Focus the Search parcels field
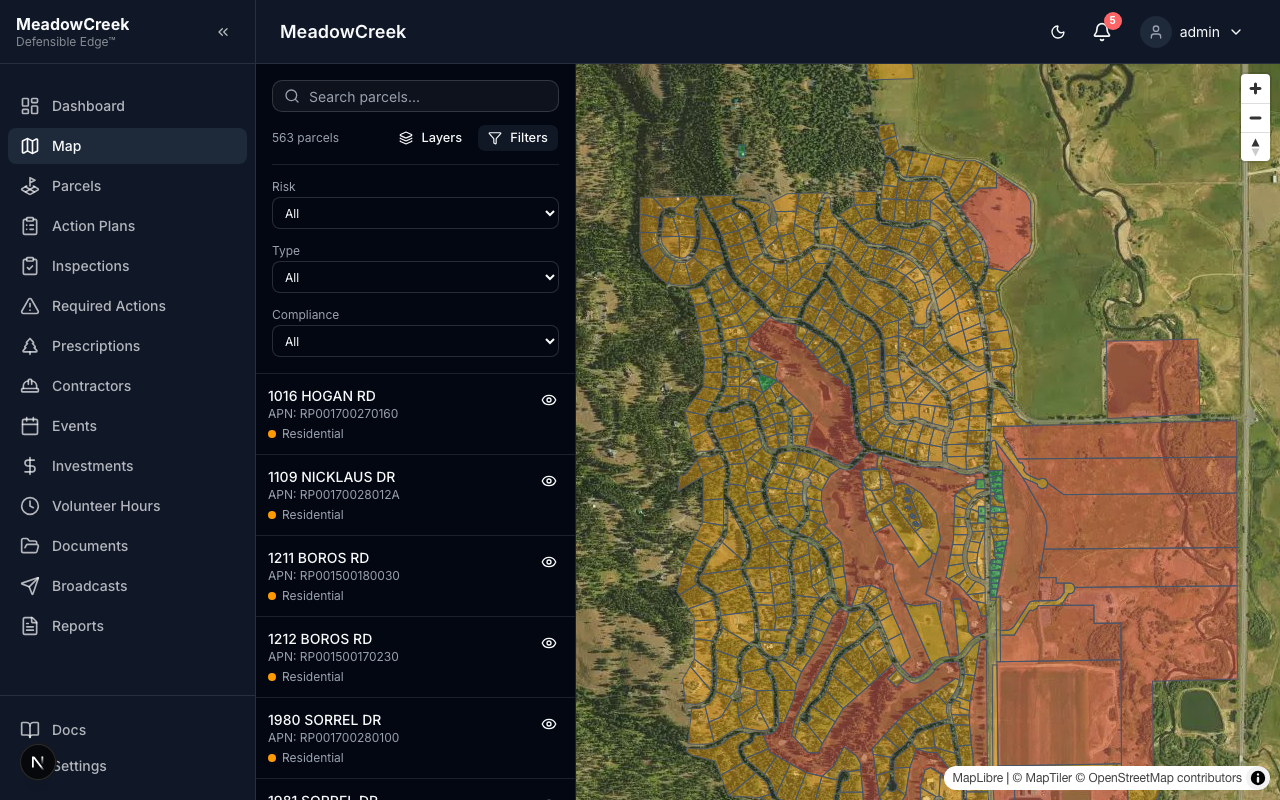 415,96
